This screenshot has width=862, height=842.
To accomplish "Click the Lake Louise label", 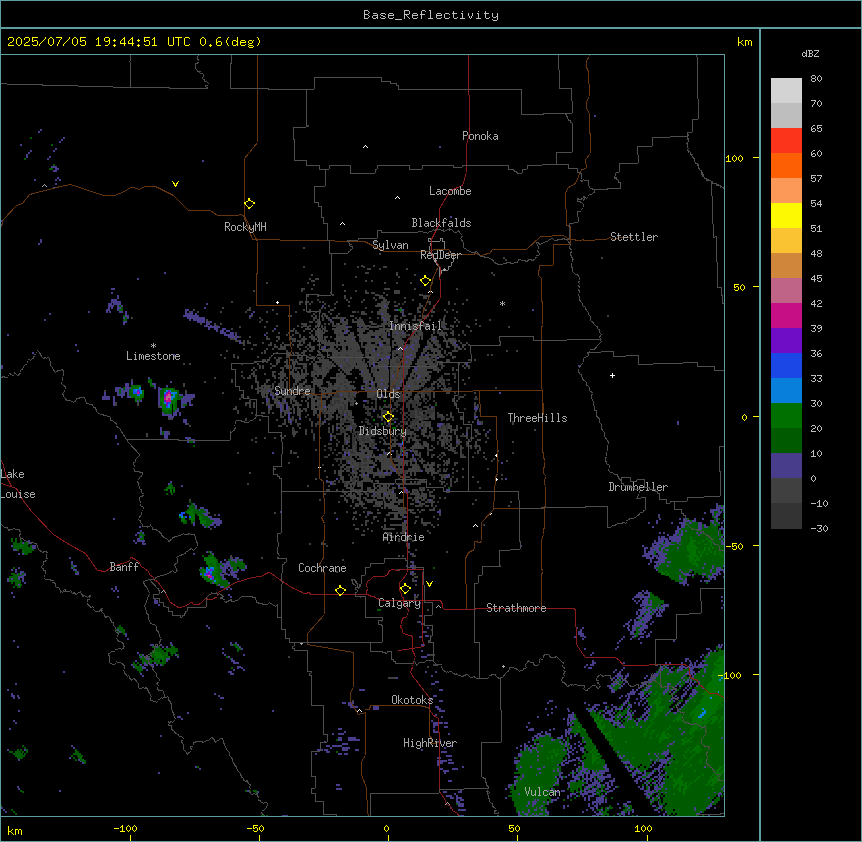I will click(18, 484).
